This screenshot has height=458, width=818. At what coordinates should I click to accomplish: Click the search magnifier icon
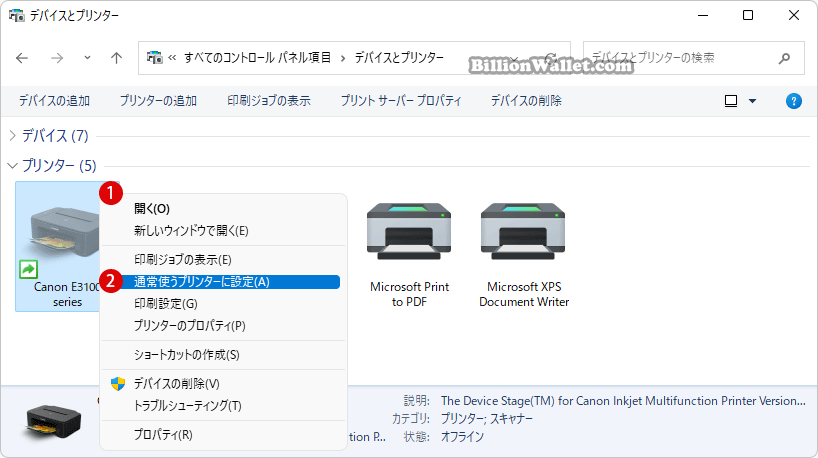pos(784,58)
